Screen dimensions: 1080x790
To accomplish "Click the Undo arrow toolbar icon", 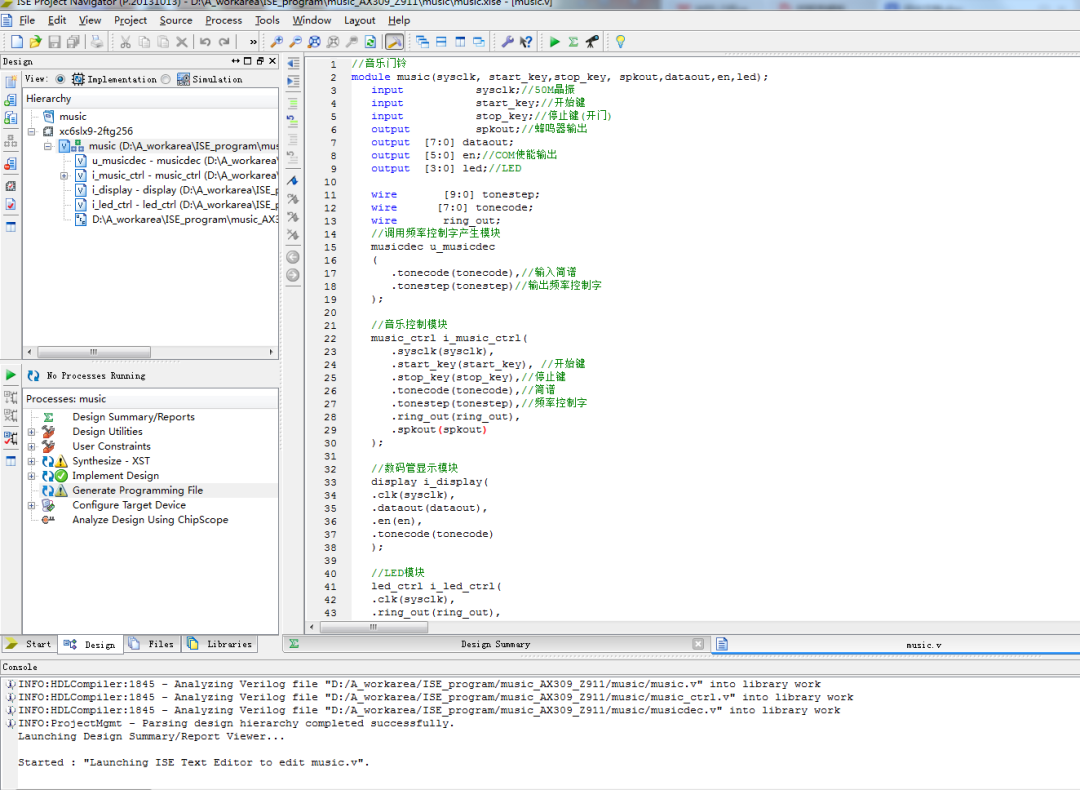I will click(205, 42).
